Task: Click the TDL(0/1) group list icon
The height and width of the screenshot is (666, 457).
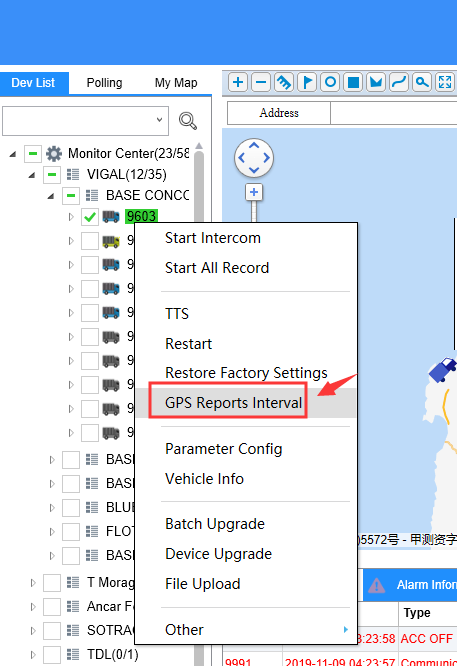Action: pos(73,655)
